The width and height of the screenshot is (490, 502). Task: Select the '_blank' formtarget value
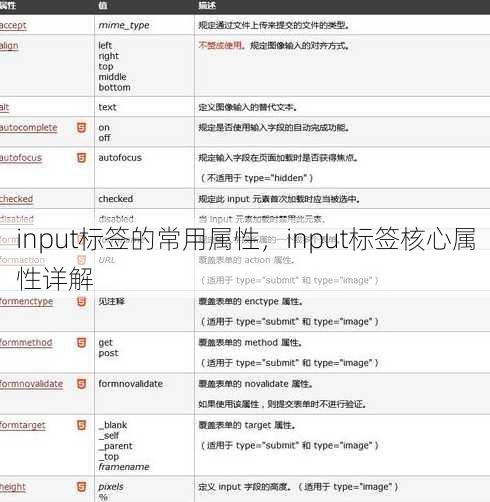[113, 425]
